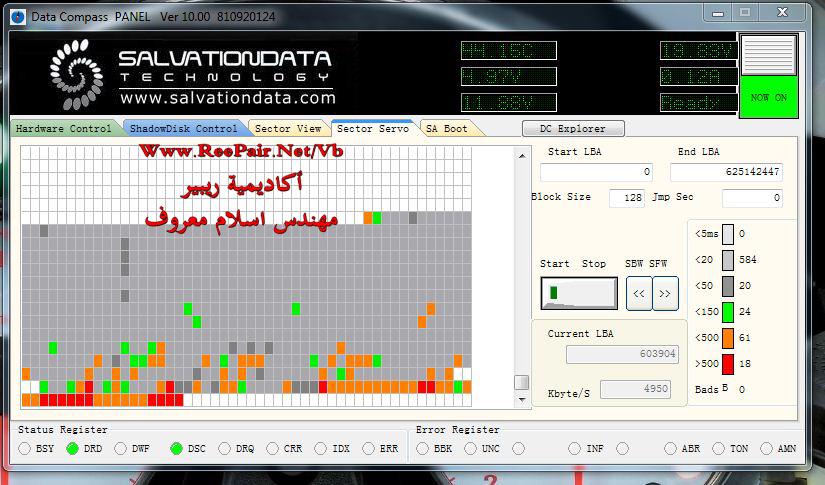825x485 pixels.
Task: Click the SBW skip backward button
Action: [x=638, y=294]
